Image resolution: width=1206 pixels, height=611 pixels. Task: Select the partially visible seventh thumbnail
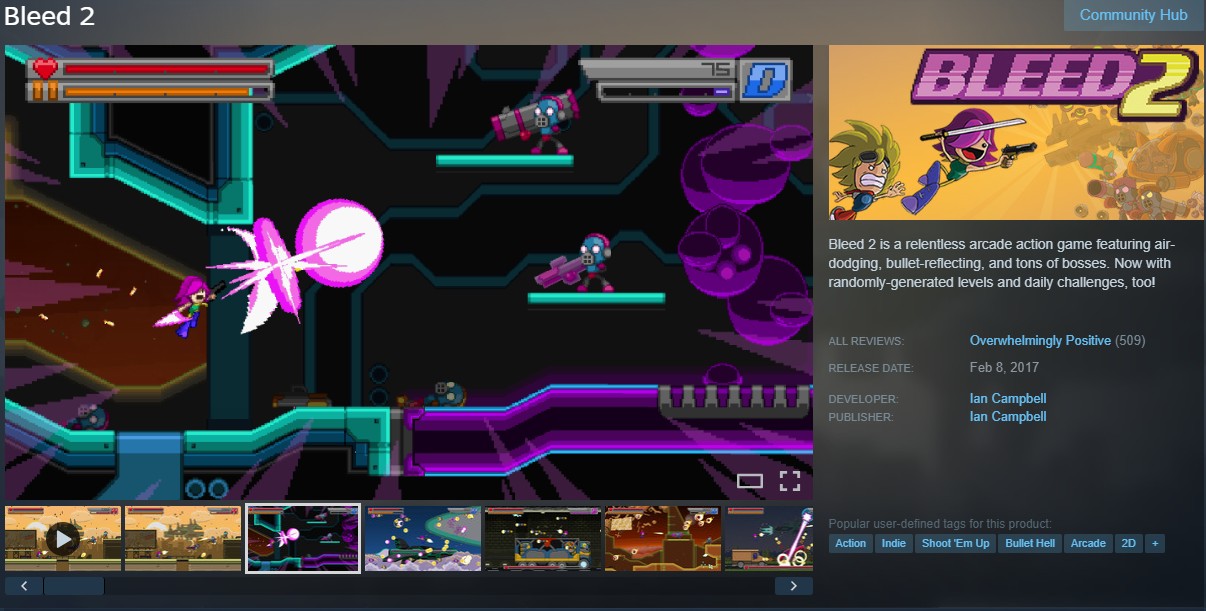pos(769,538)
